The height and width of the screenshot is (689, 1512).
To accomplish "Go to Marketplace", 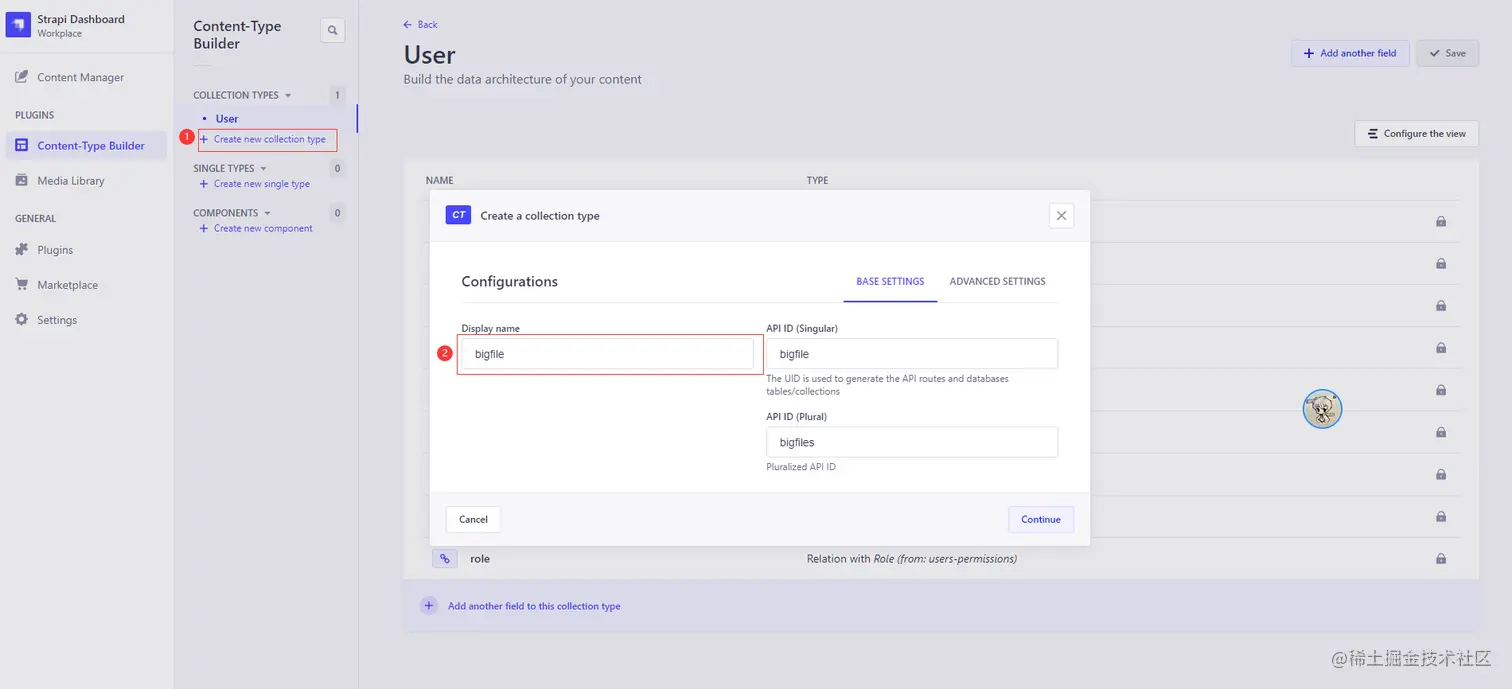I will [x=67, y=285].
